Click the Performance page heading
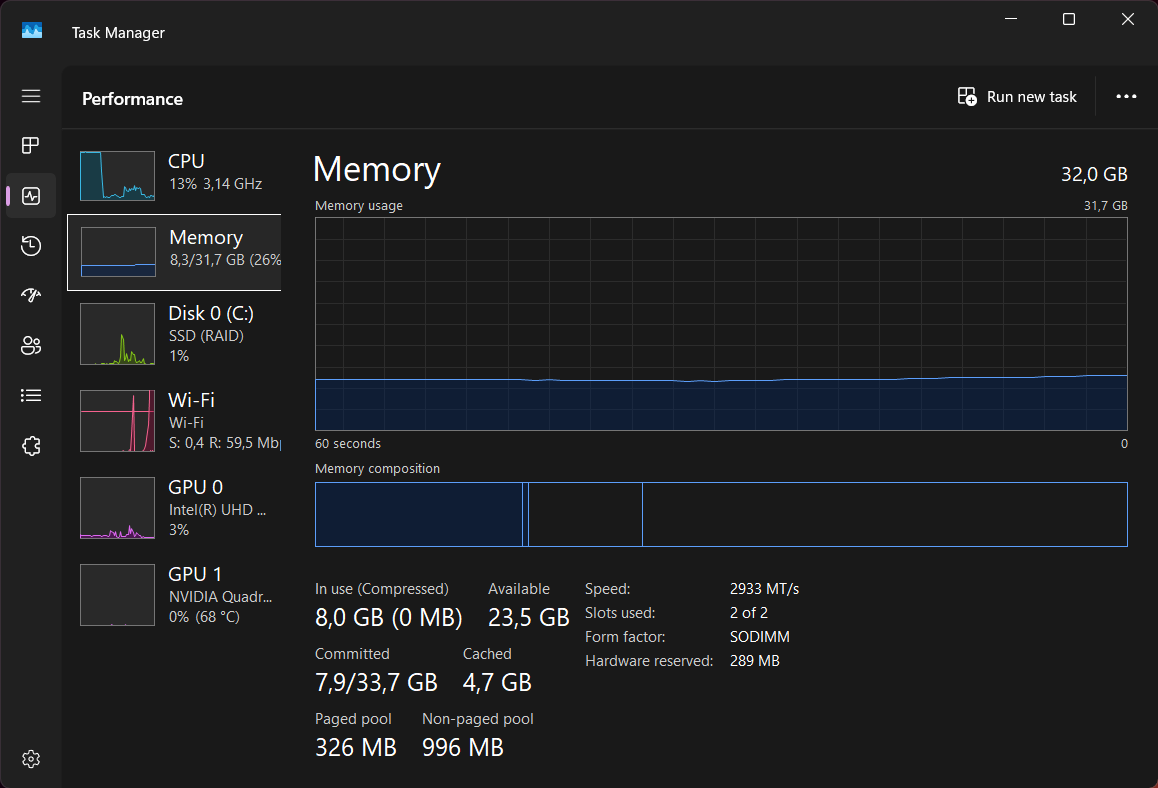Viewport: 1158px width, 788px height. (x=132, y=99)
